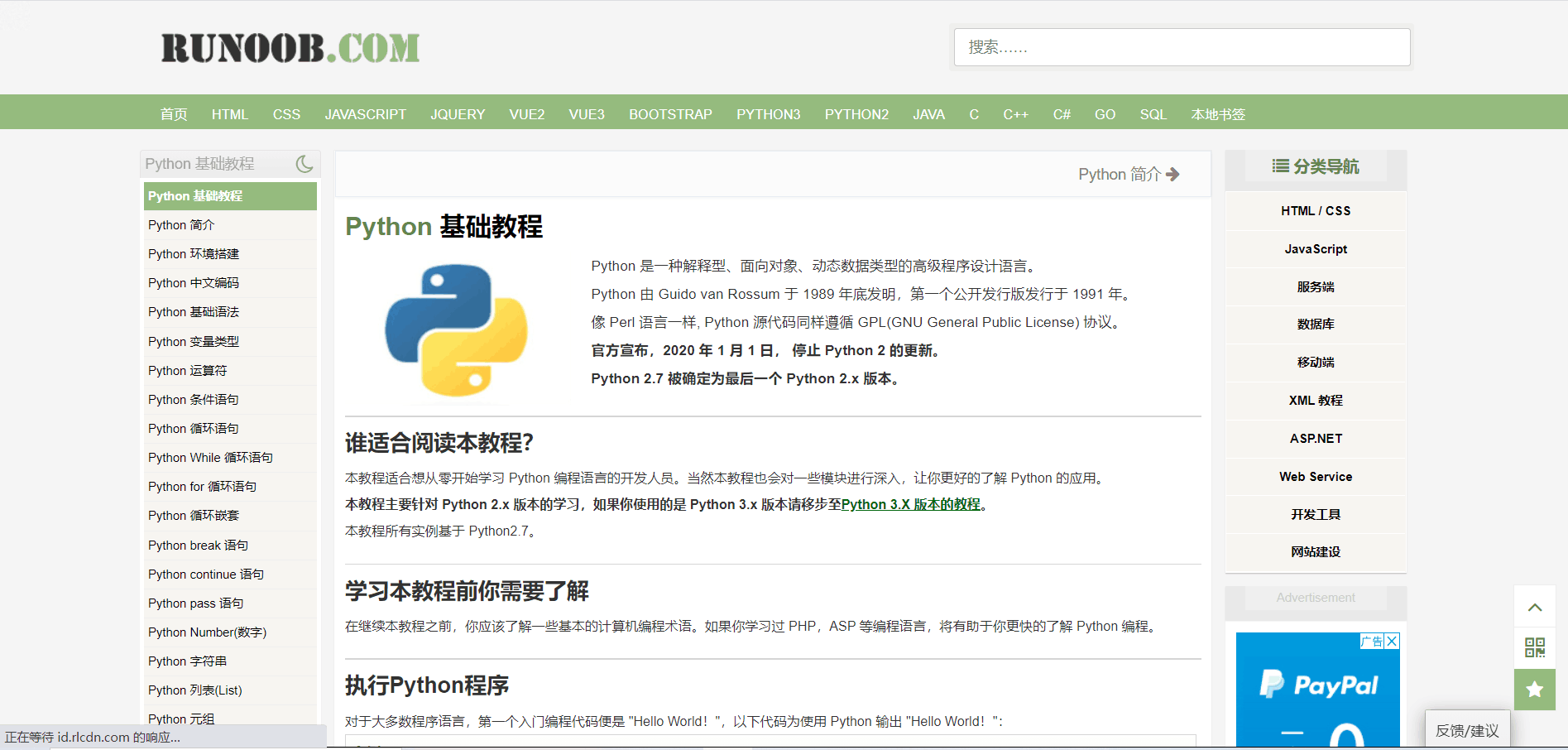The image size is (1568, 750).
Task: Select JAVA in the top navigation
Action: click(928, 114)
